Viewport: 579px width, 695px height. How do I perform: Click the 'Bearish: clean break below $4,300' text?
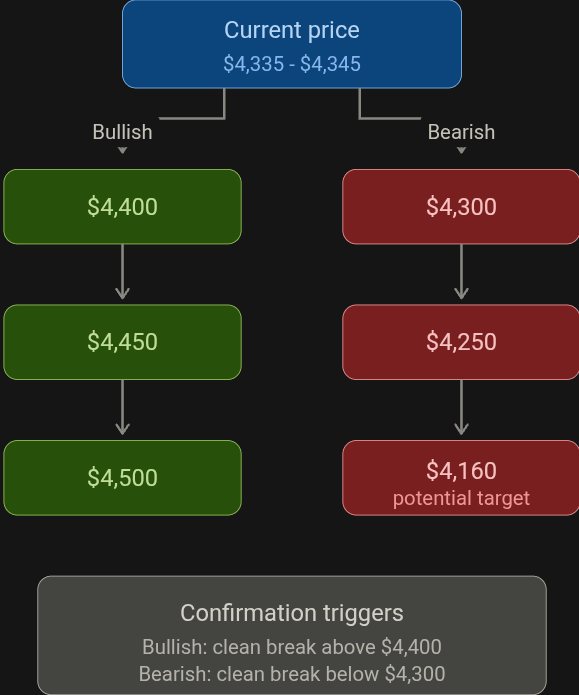pos(292,674)
